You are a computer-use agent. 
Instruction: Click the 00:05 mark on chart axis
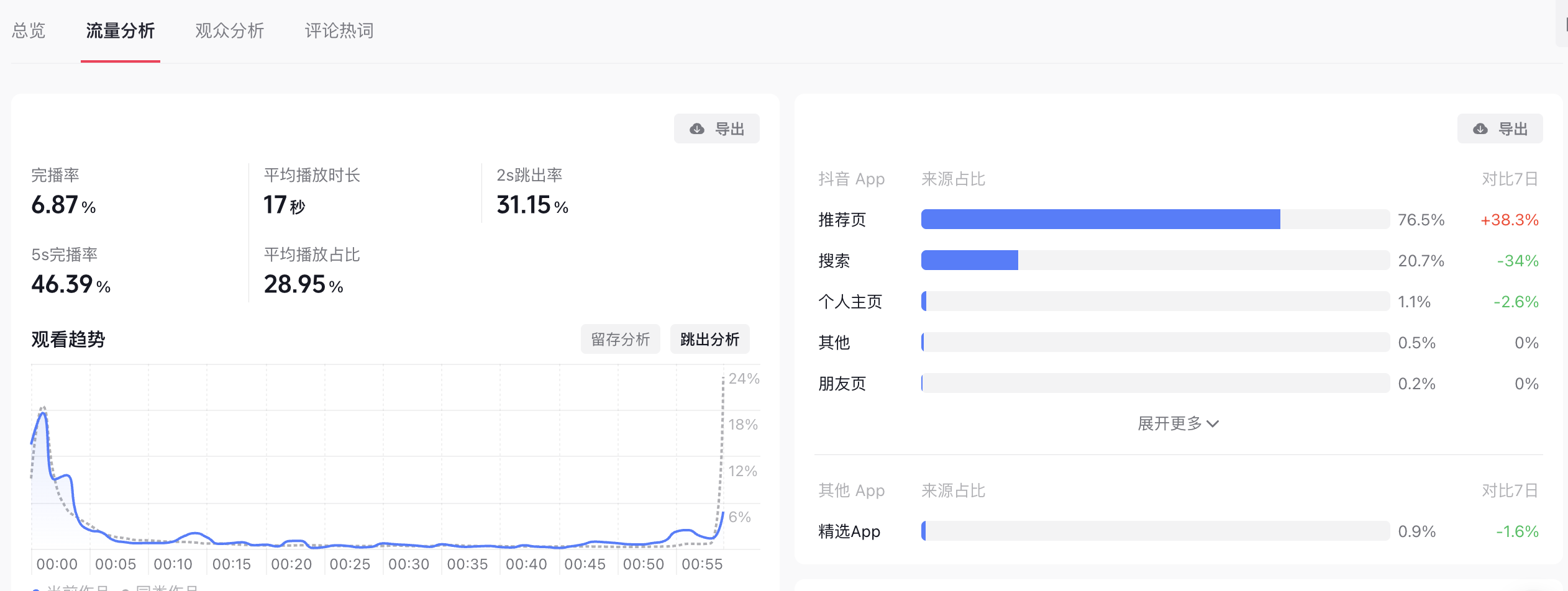[x=116, y=564]
